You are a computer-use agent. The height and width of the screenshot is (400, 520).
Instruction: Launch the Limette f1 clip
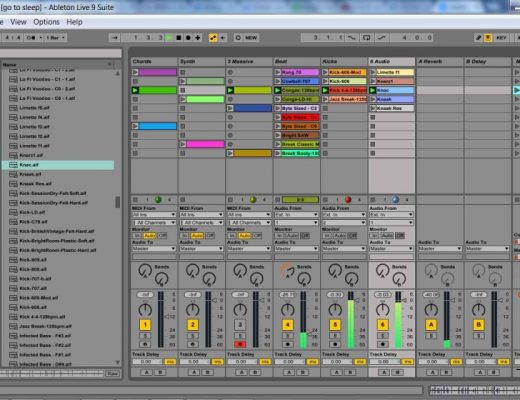click(373, 72)
